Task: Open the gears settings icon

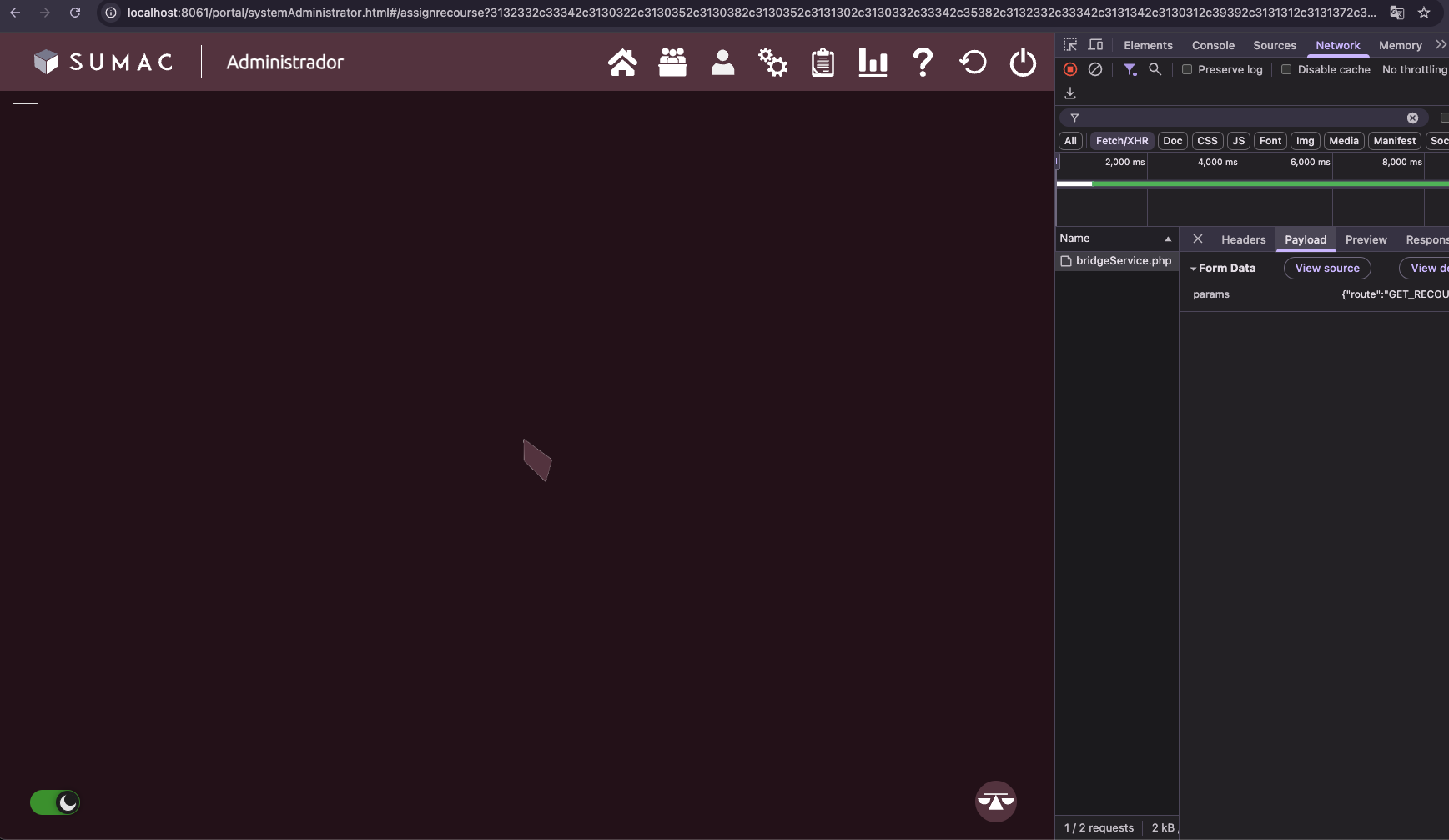Action: click(x=772, y=63)
